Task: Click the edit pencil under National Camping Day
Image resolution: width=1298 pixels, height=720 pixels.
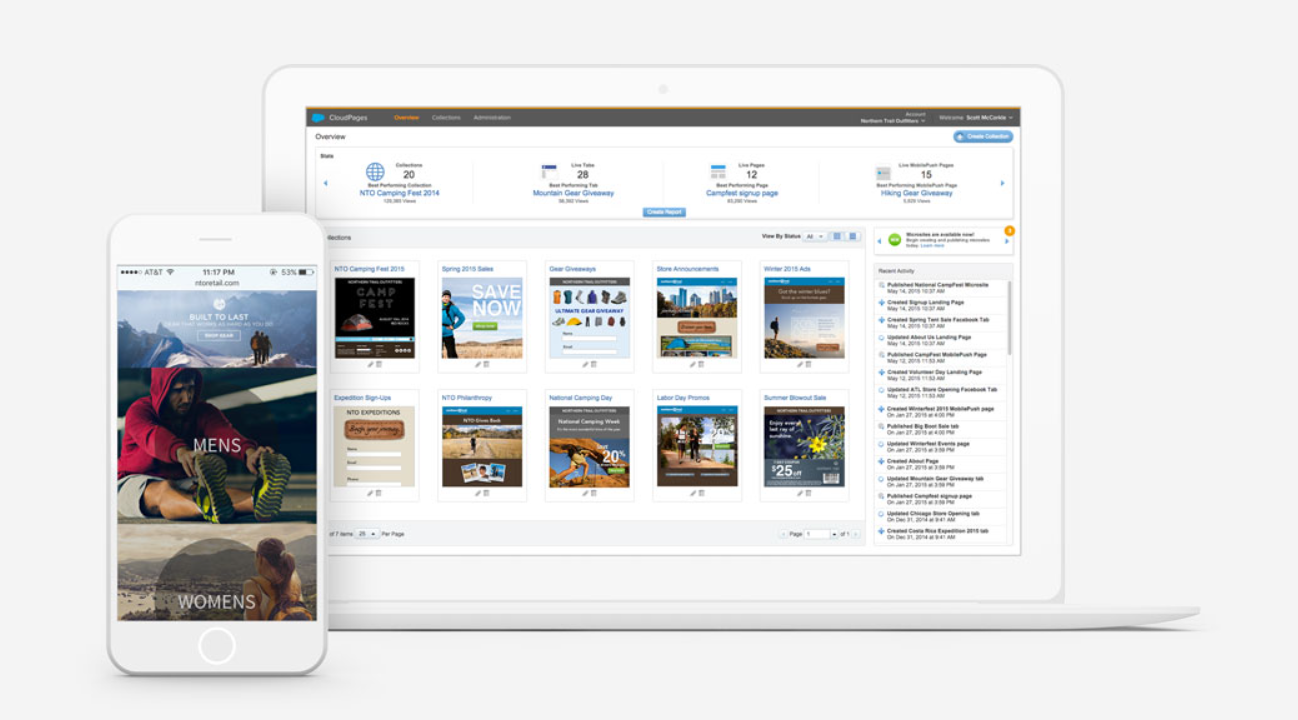Action: (585, 493)
